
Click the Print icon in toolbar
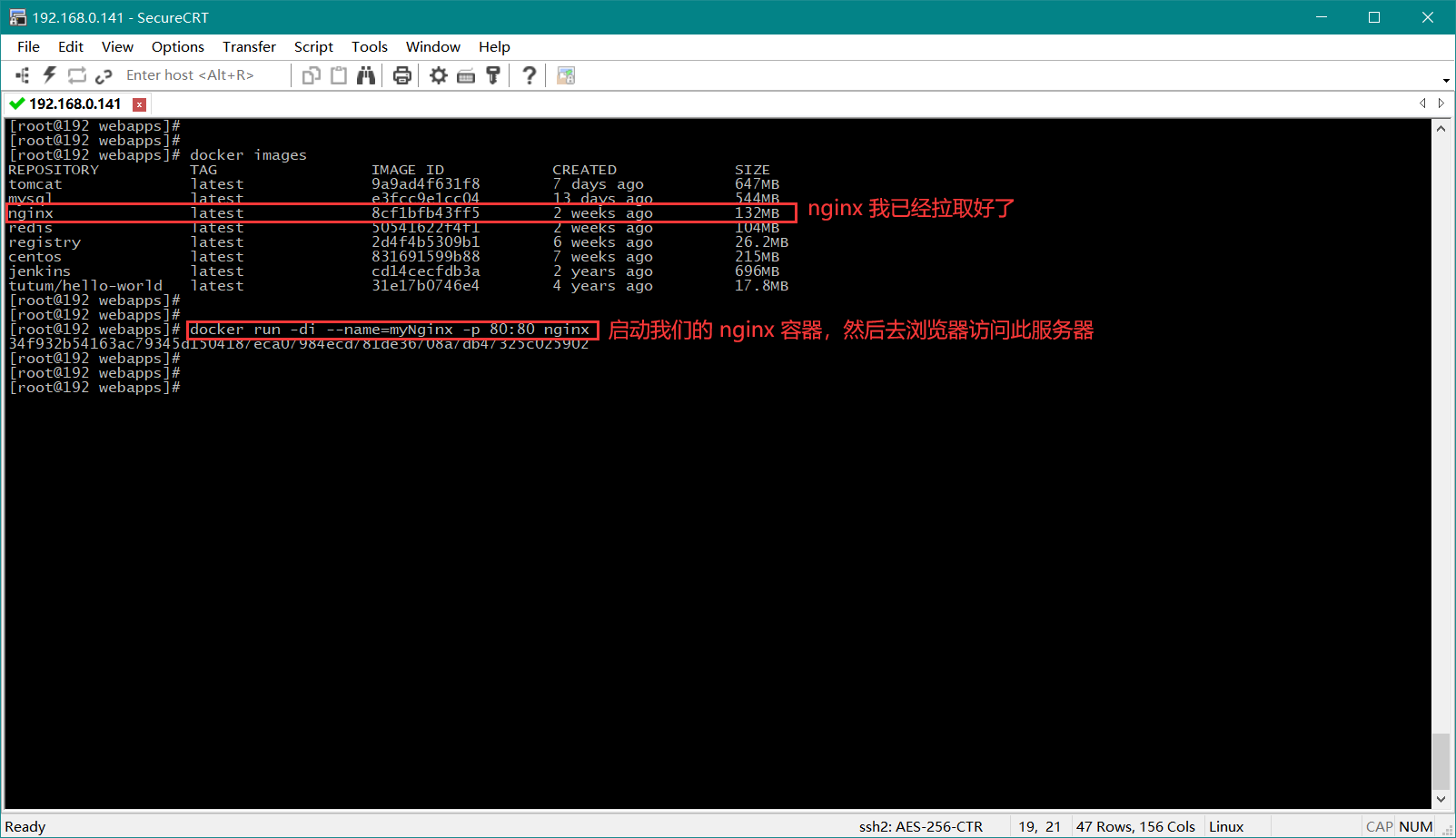click(x=402, y=75)
